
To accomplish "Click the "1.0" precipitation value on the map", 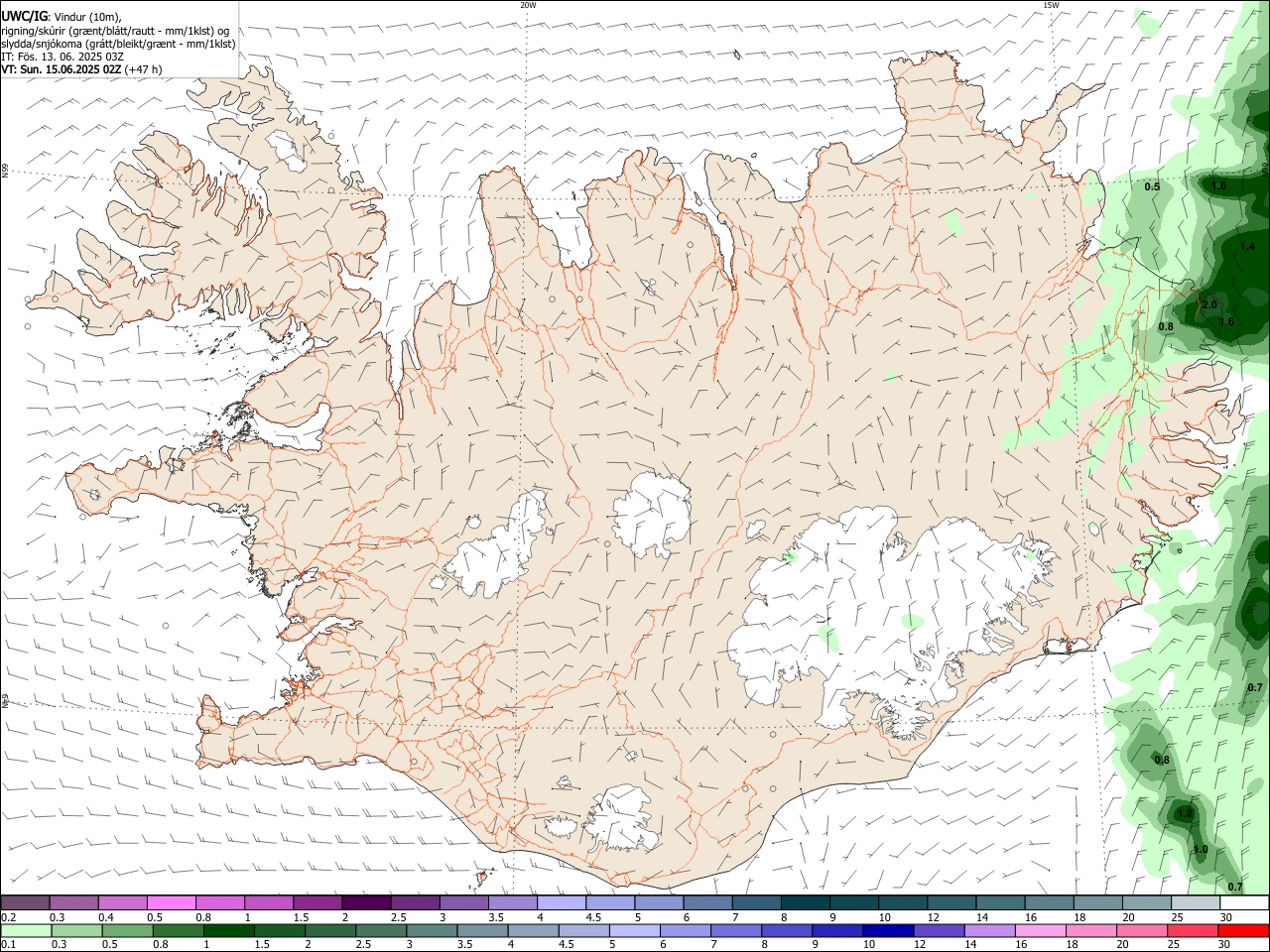I will (x=1201, y=850).
